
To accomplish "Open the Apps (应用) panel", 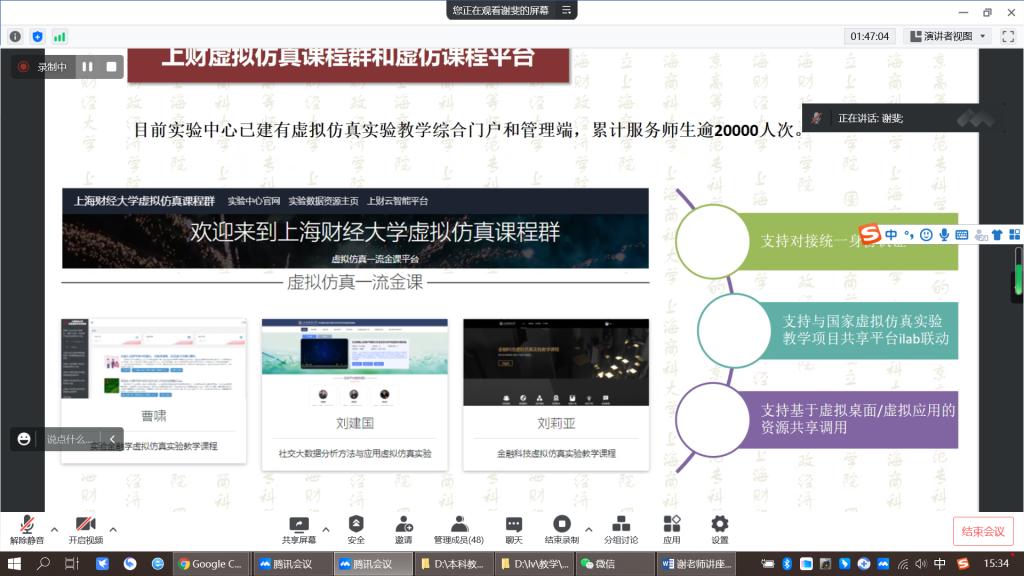I will (x=671, y=528).
